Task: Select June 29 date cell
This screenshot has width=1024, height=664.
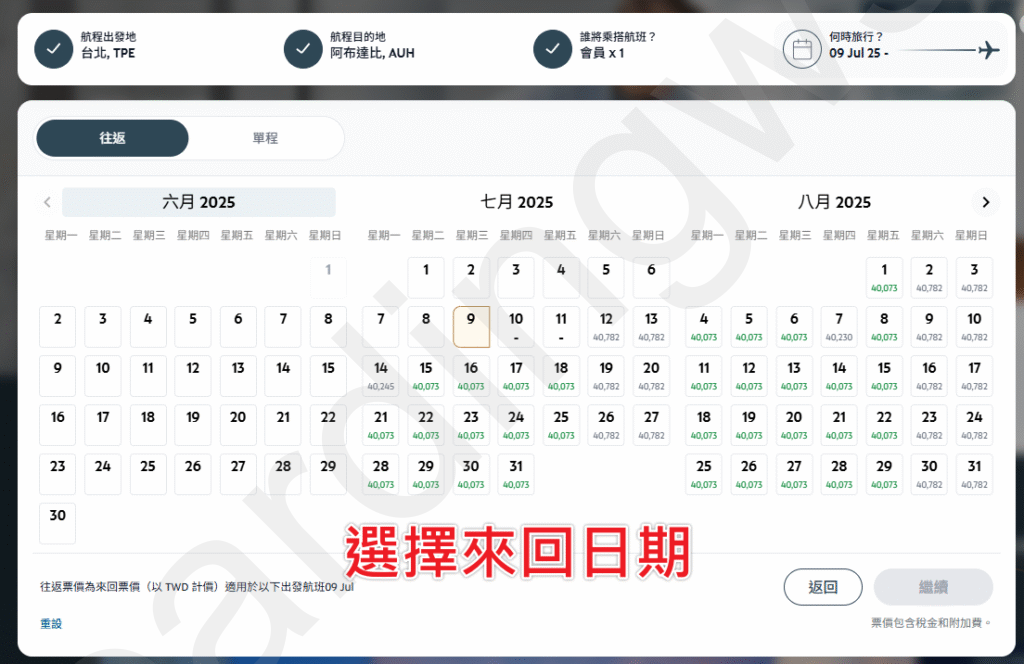Action: coord(328,474)
